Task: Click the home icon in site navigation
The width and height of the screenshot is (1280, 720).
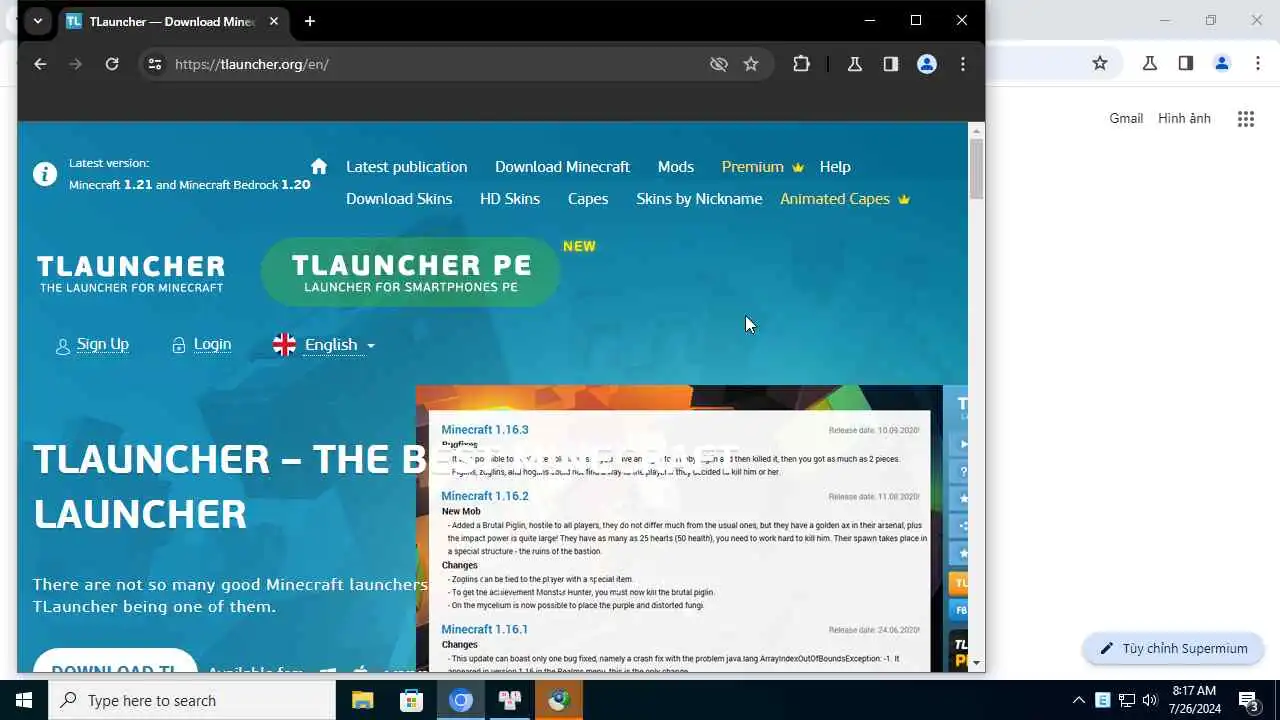Action: [319, 166]
